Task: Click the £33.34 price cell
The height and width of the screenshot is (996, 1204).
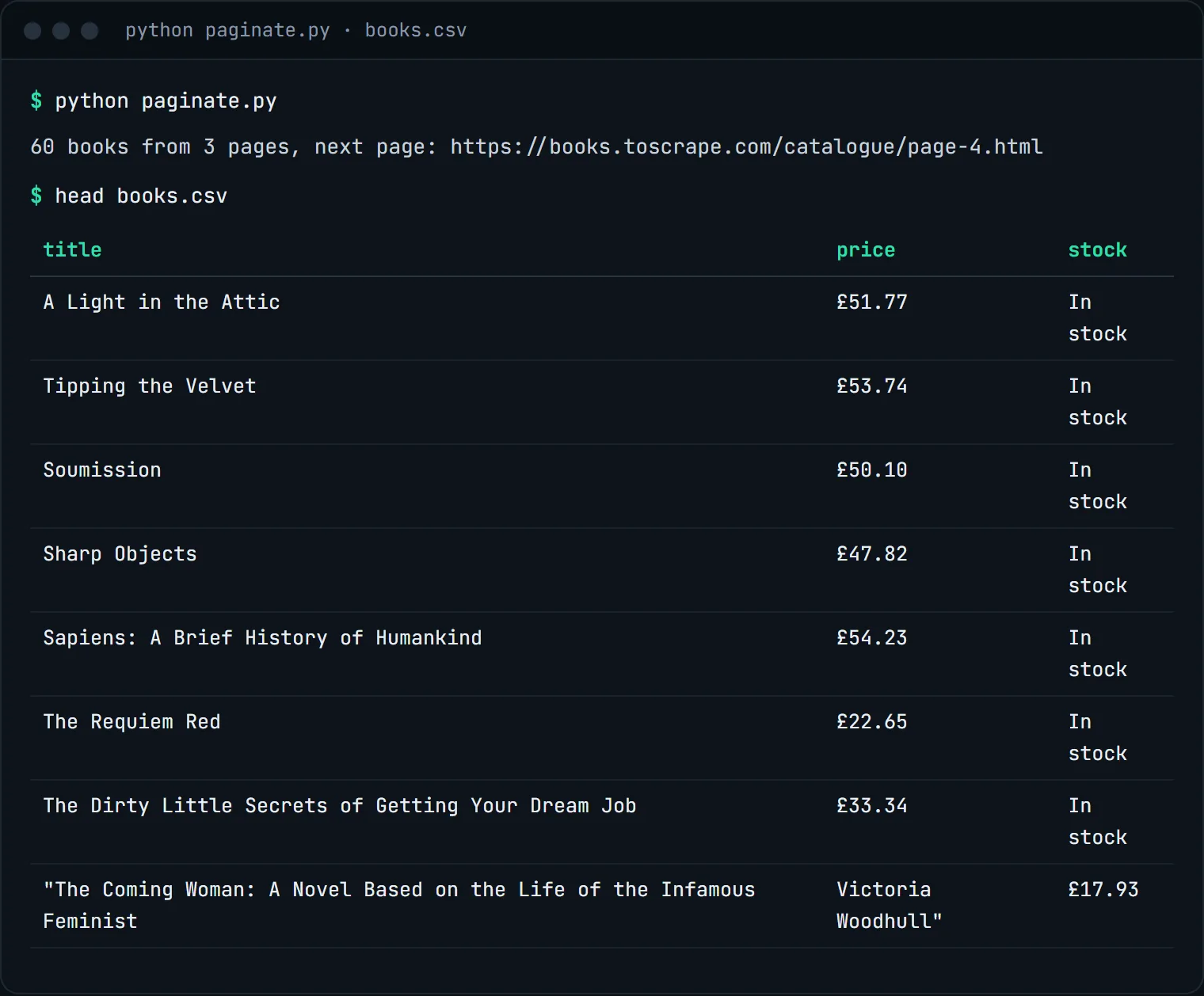Action: point(872,806)
